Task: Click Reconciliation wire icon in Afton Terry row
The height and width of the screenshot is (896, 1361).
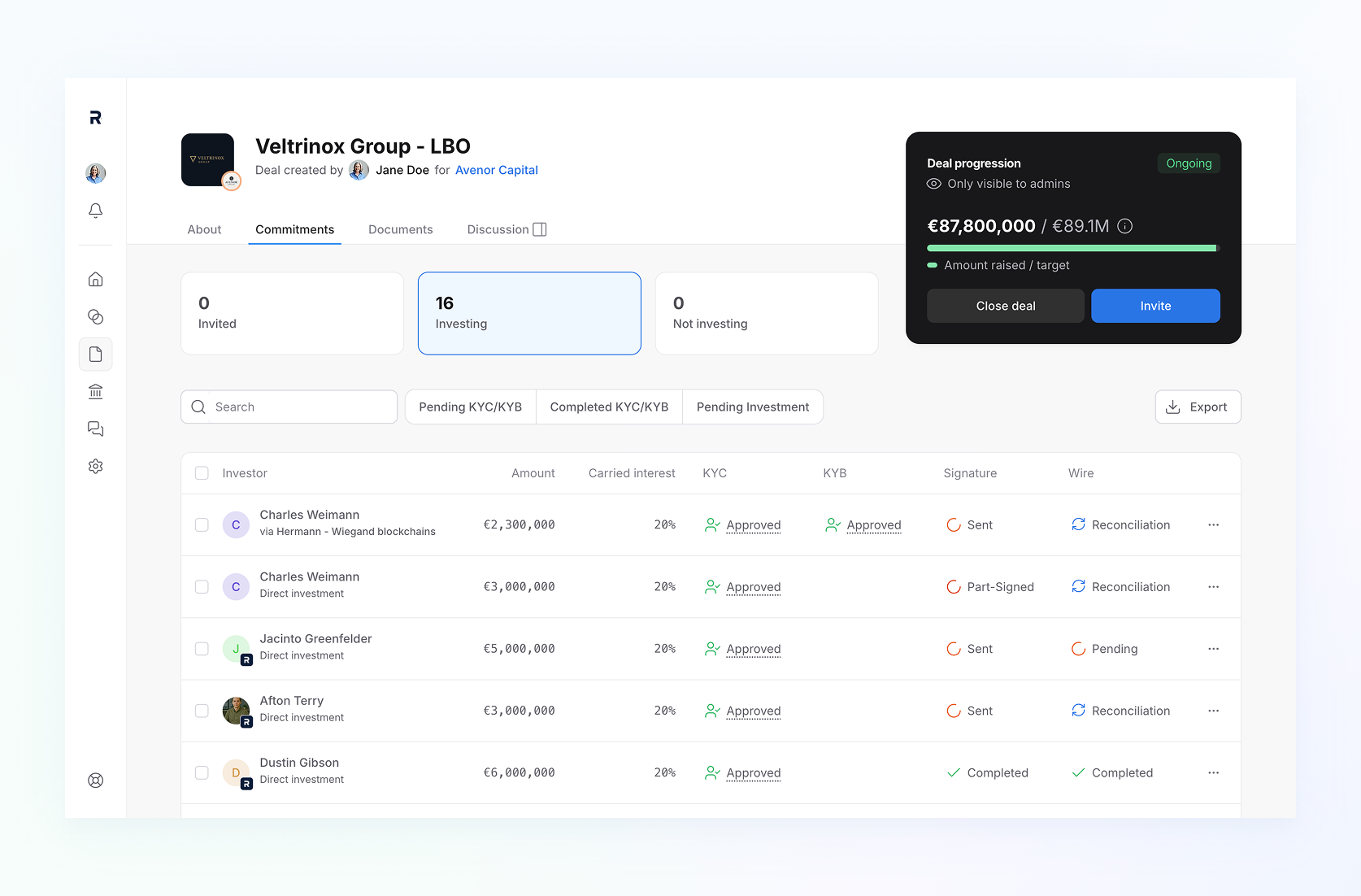Action: click(1078, 711)
